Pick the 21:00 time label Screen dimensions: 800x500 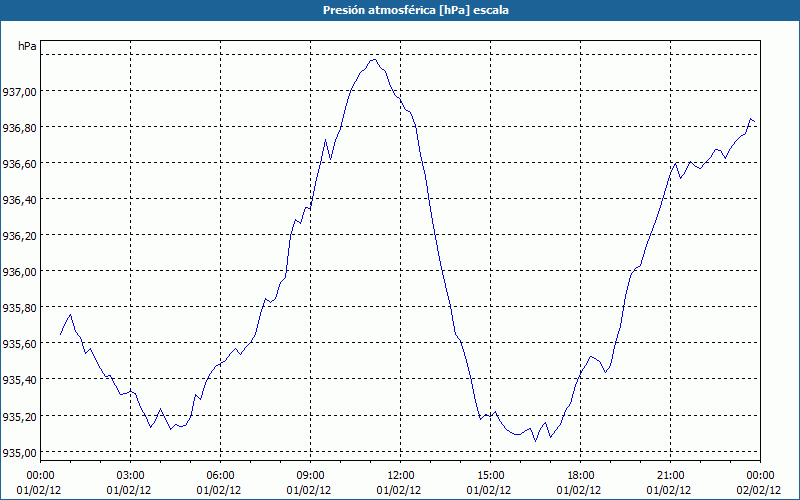coord(670,476)
